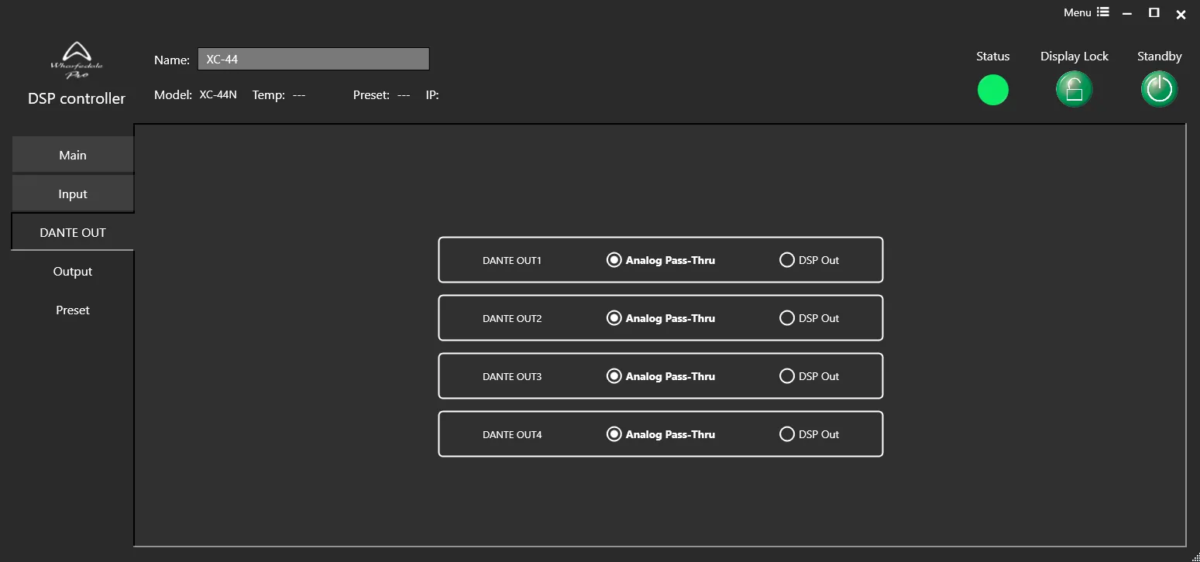Maximize the DSP controller window
Image resolution: width=1200 pixels, height=562 pixels.
click(1154, 13)
